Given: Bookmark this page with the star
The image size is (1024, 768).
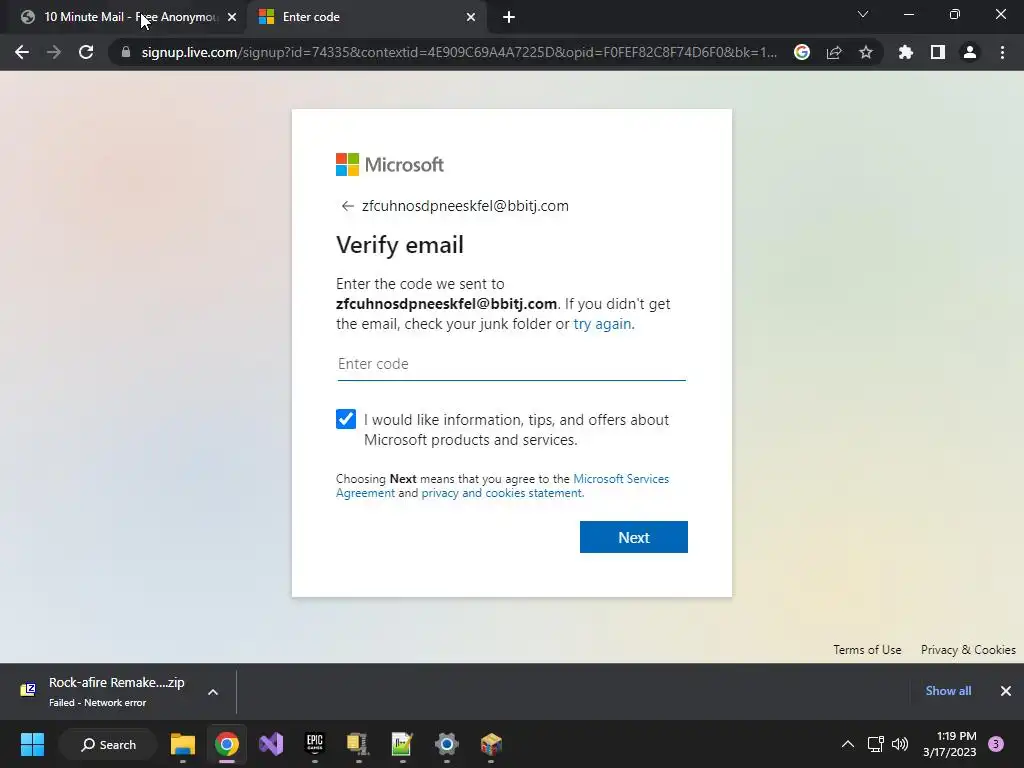Looking at the screenshot, I should 866,52.
